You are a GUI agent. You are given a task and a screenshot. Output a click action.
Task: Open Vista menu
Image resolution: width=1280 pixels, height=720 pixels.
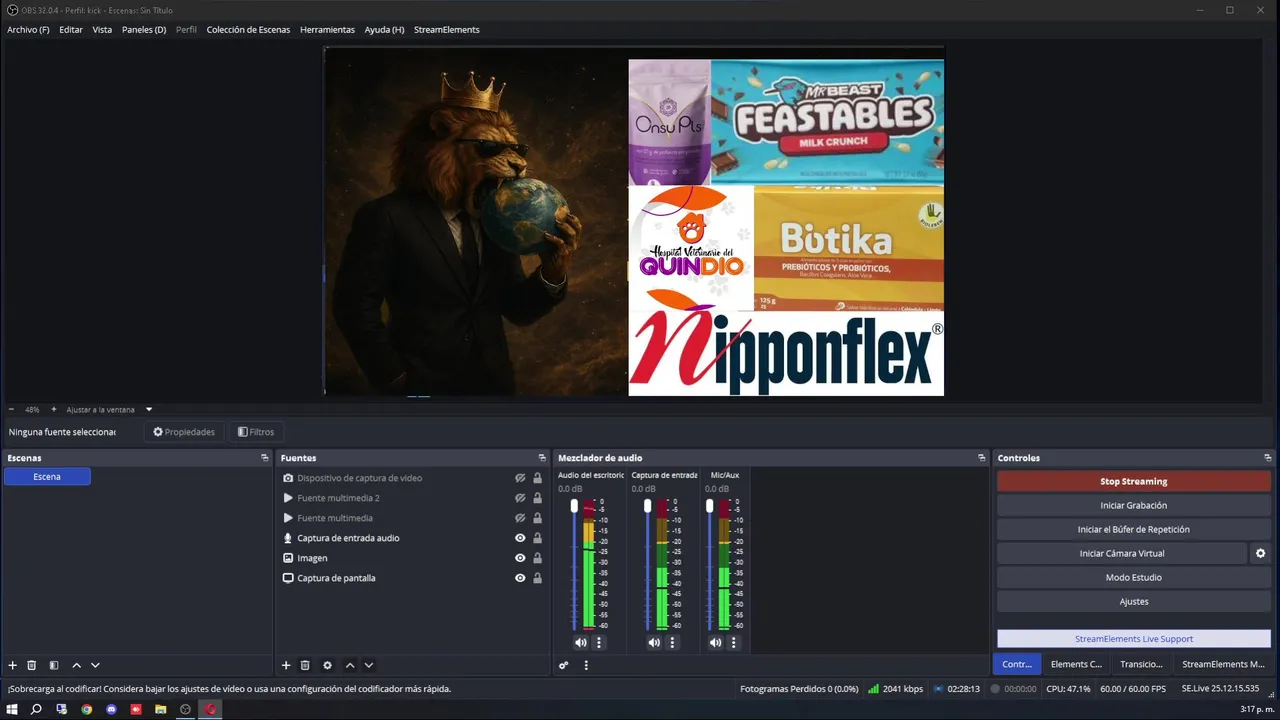tap(102, 30)
